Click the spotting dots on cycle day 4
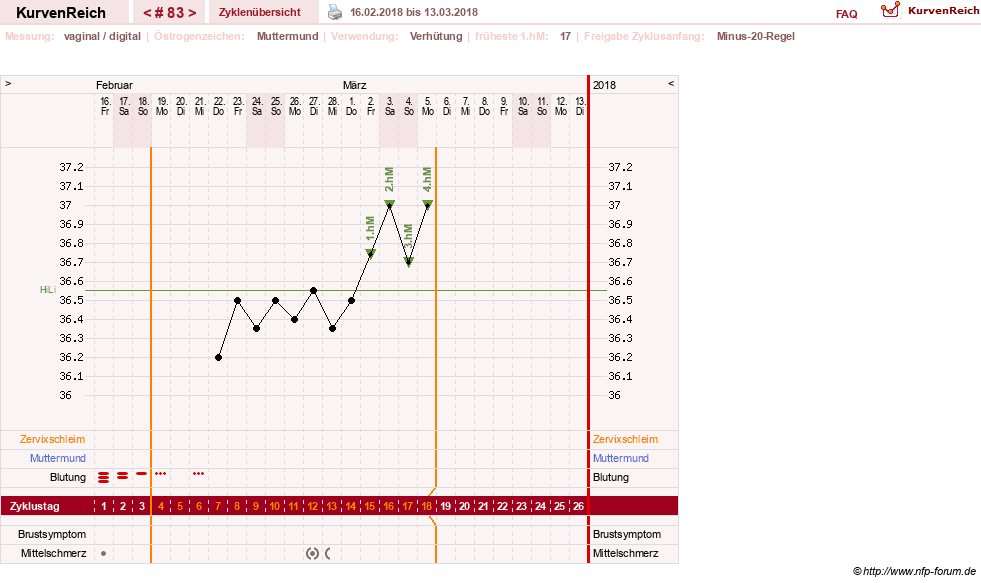Viewport: 981px width, 583px height. [161, 474]
